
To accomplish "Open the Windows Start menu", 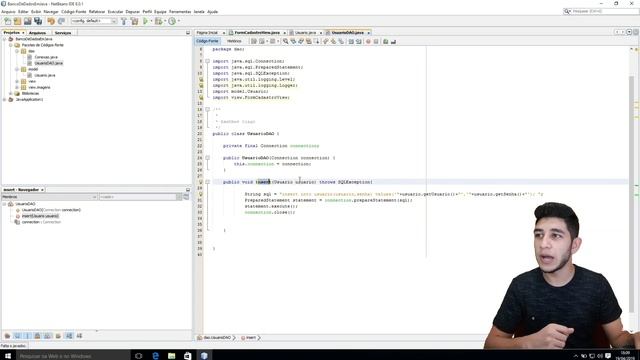I will click(x=8, y=356).
